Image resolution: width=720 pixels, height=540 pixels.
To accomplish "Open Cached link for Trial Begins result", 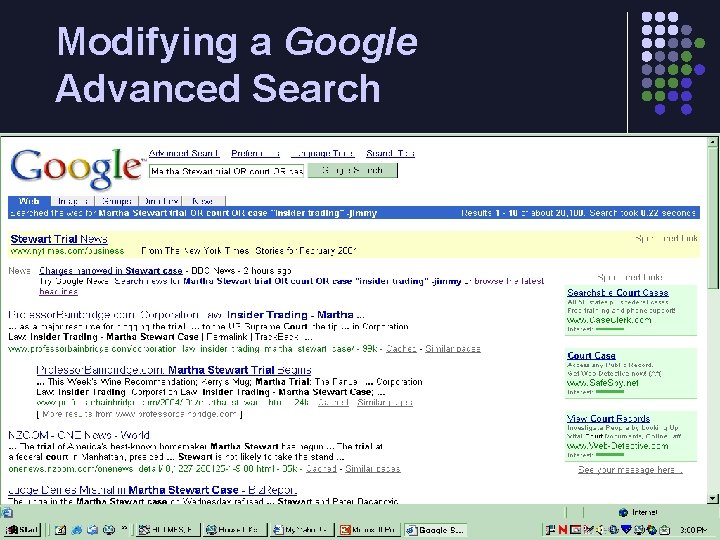I will pos(333,402).
